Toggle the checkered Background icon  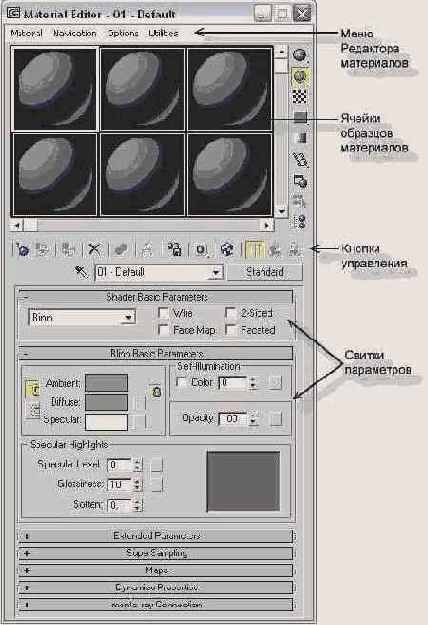[x=300, y=96]
